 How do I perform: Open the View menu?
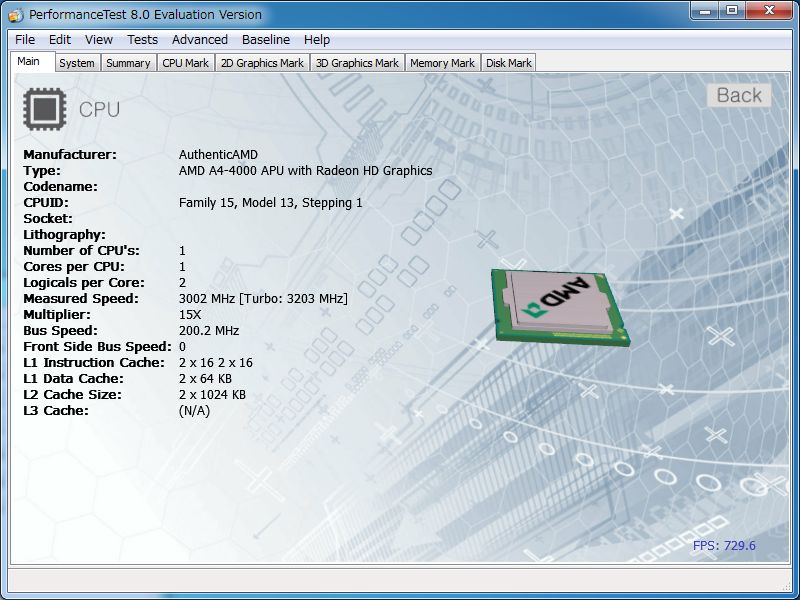(98, 40)
